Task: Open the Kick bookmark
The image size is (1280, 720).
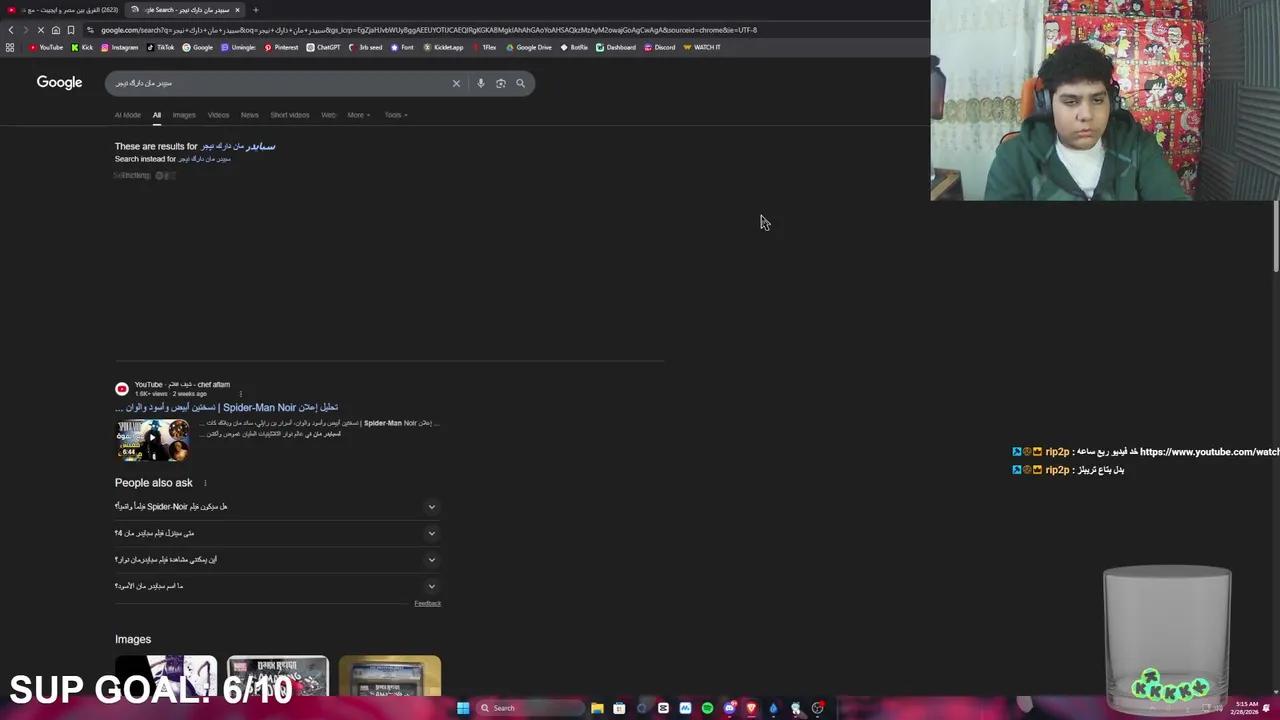Action: [x=82, y=47]
